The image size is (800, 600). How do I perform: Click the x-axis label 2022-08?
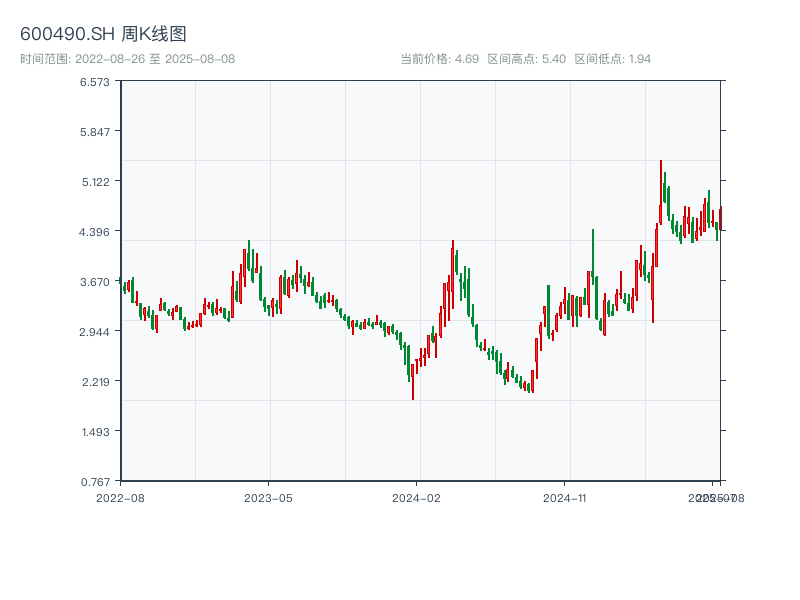pos(120,498)
